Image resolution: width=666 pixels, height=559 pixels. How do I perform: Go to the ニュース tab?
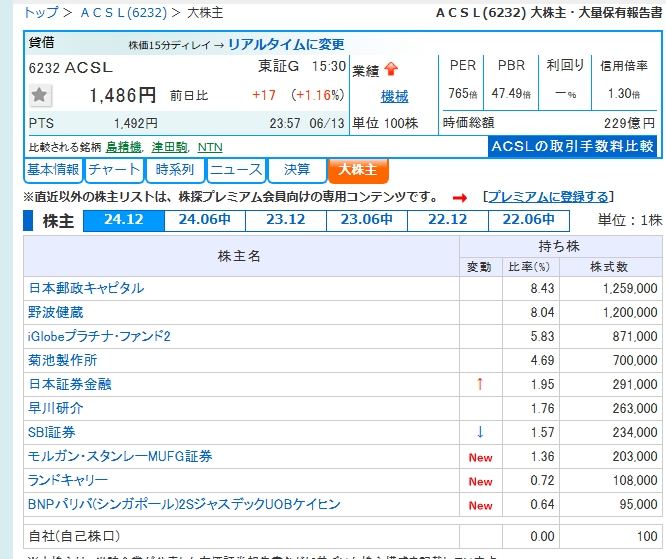coord(236,170)
